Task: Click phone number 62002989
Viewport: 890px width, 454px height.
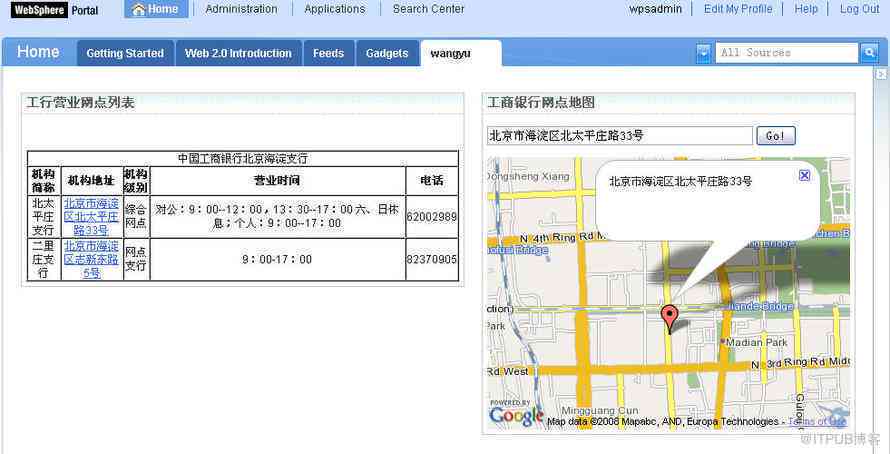Action: pyautogui.click(x=432, y=217)
